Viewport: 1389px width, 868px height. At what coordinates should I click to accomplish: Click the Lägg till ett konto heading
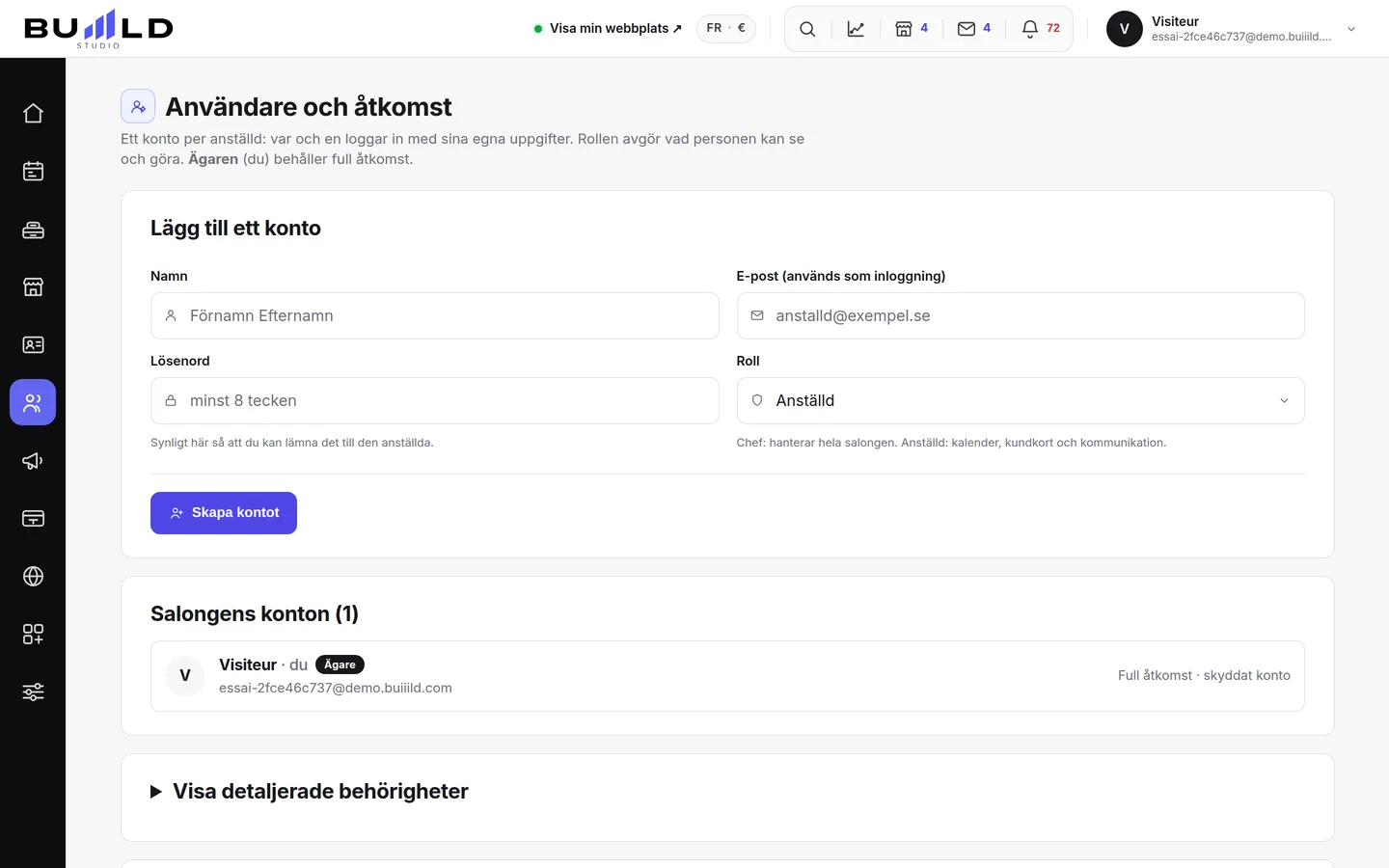[235, 229]
